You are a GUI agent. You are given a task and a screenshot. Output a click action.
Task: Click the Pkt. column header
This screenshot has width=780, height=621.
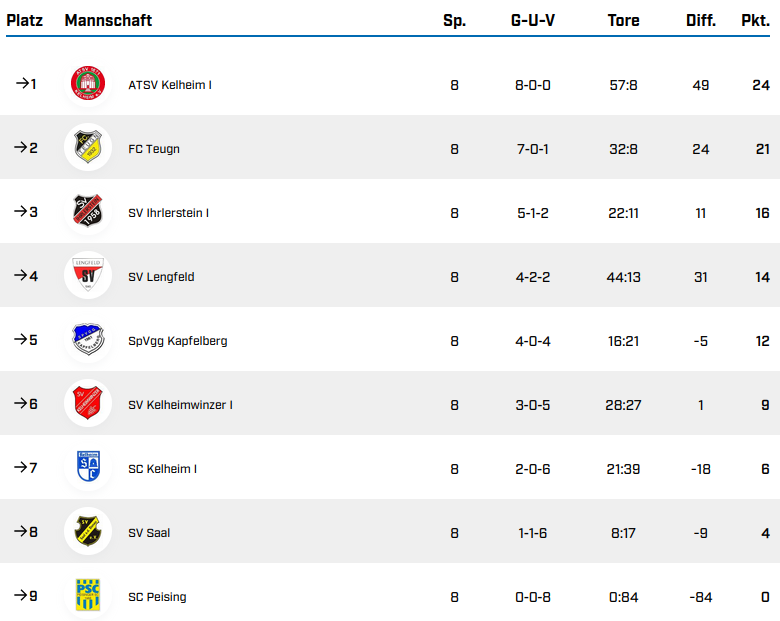pos(755,20)
